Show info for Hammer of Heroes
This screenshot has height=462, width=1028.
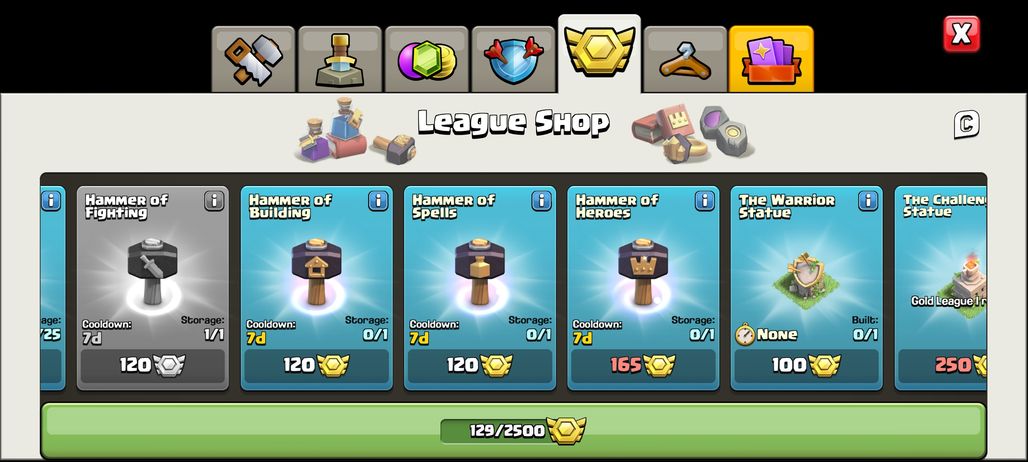tap(704, 201)
